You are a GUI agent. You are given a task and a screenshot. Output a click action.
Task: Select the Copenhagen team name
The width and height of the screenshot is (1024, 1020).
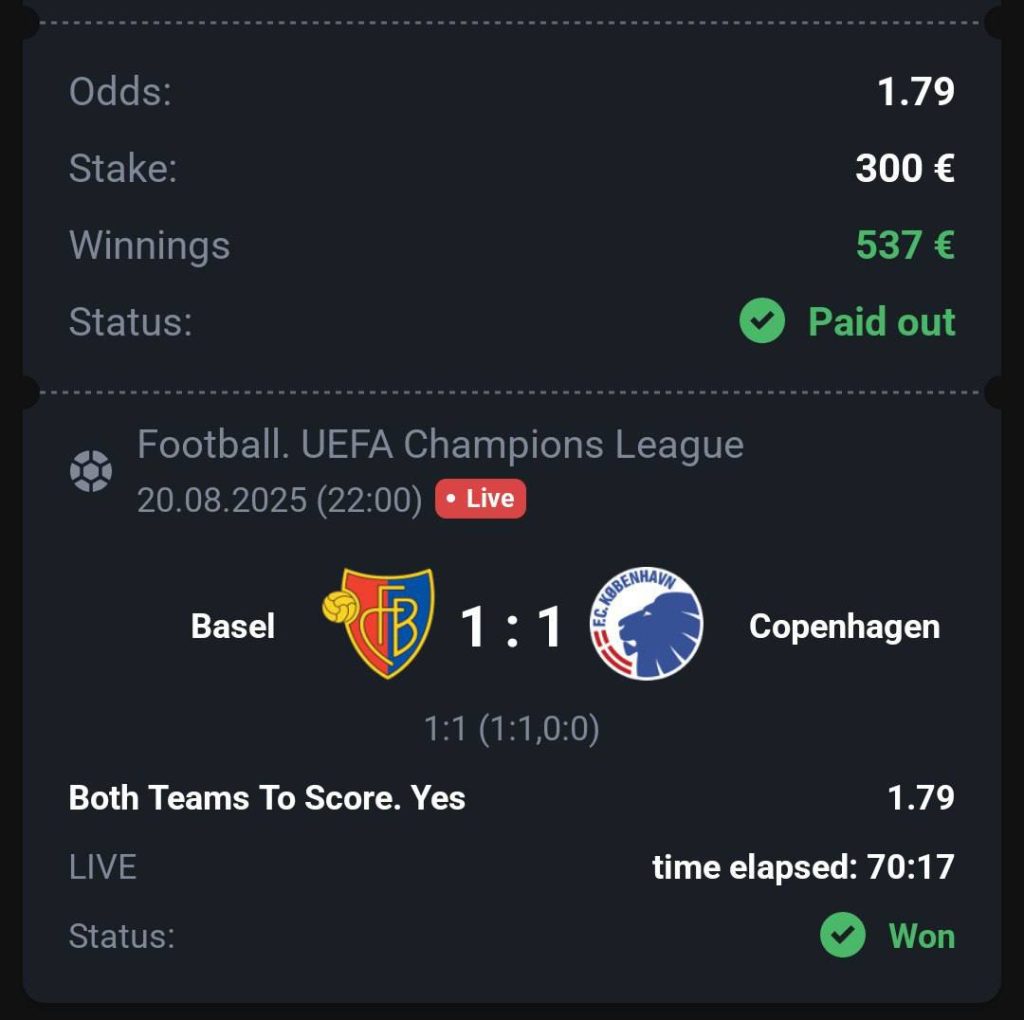844,626
